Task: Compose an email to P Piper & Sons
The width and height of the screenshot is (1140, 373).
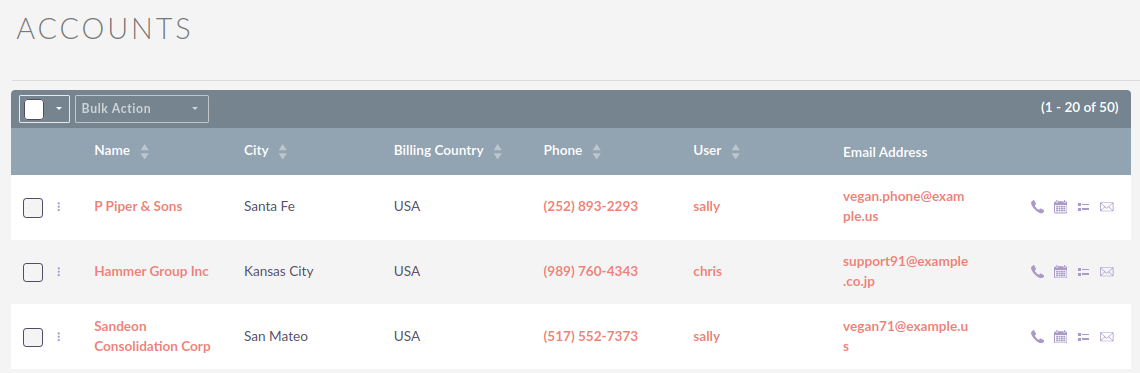Action: pos(1107,206)
